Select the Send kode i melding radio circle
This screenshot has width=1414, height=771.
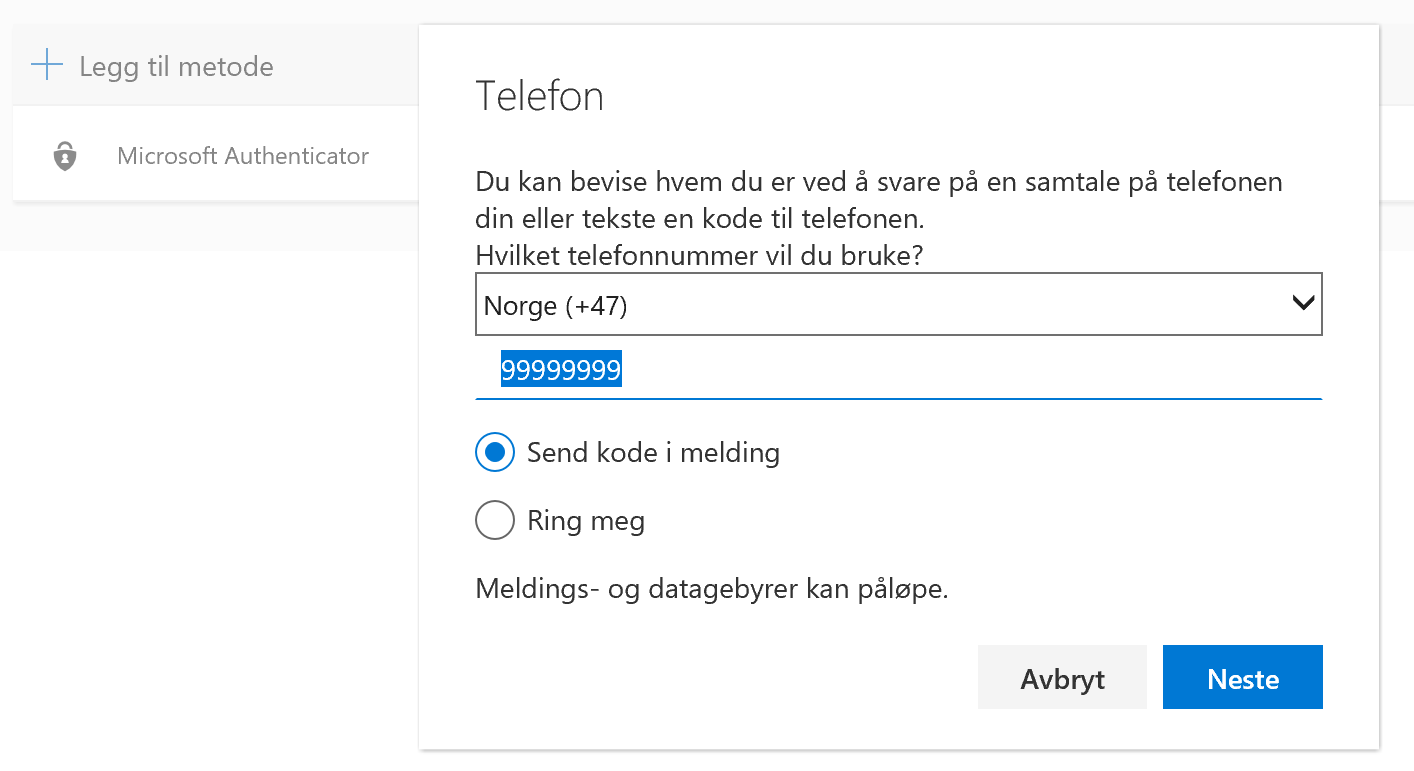click(x=495, y=452)
